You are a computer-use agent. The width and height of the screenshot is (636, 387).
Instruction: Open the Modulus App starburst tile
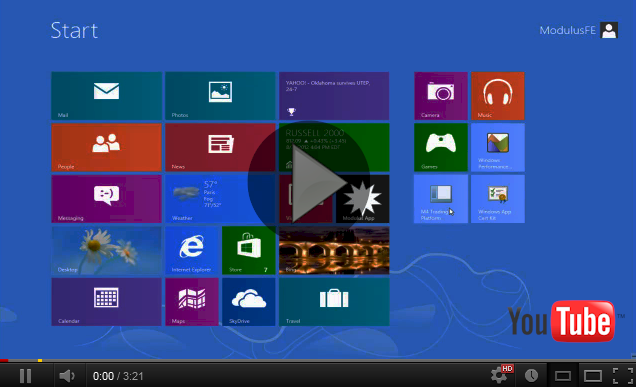[363, 199]
